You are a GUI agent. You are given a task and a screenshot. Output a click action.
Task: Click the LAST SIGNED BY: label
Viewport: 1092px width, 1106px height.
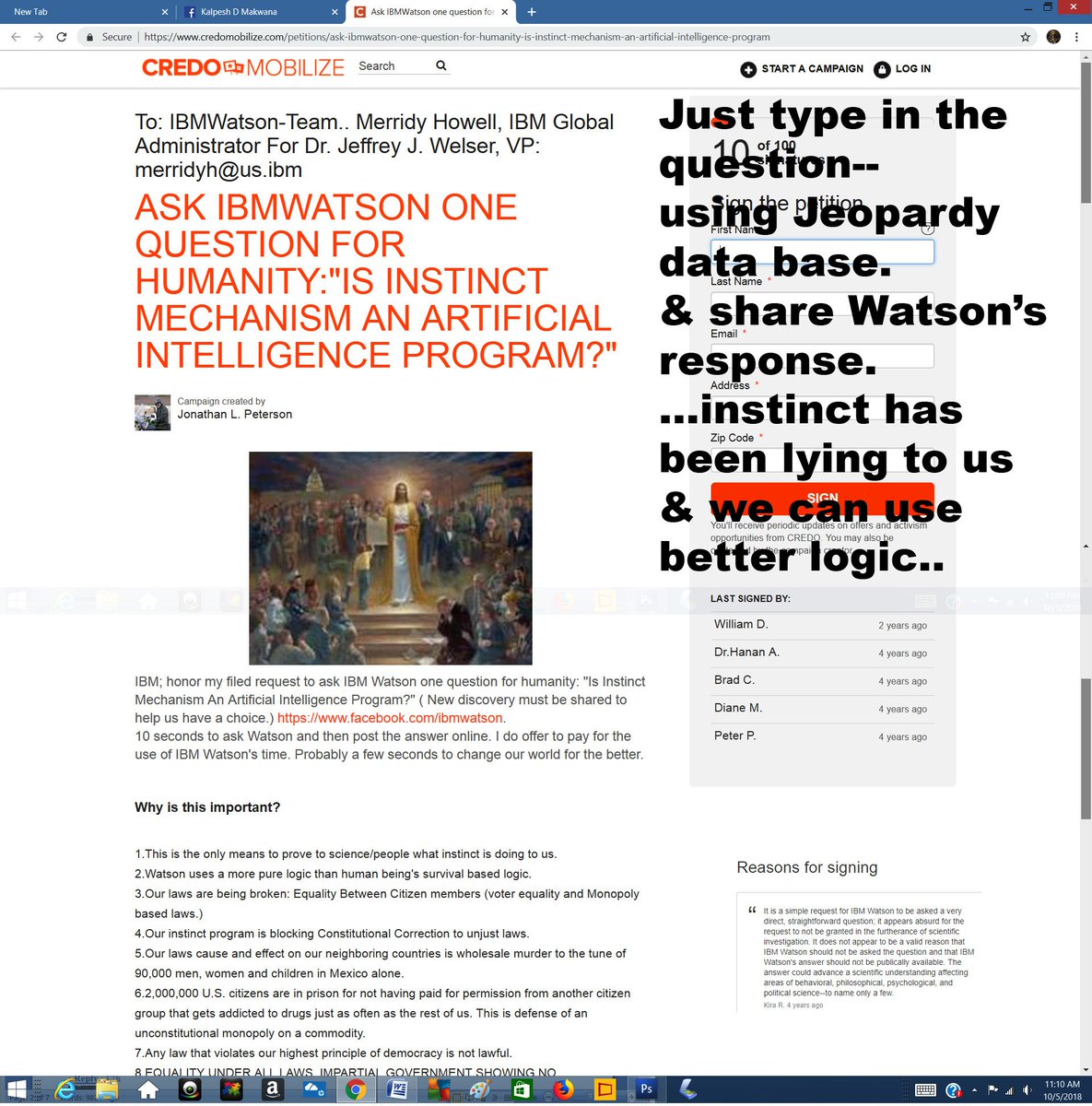(x=750, y=599)
